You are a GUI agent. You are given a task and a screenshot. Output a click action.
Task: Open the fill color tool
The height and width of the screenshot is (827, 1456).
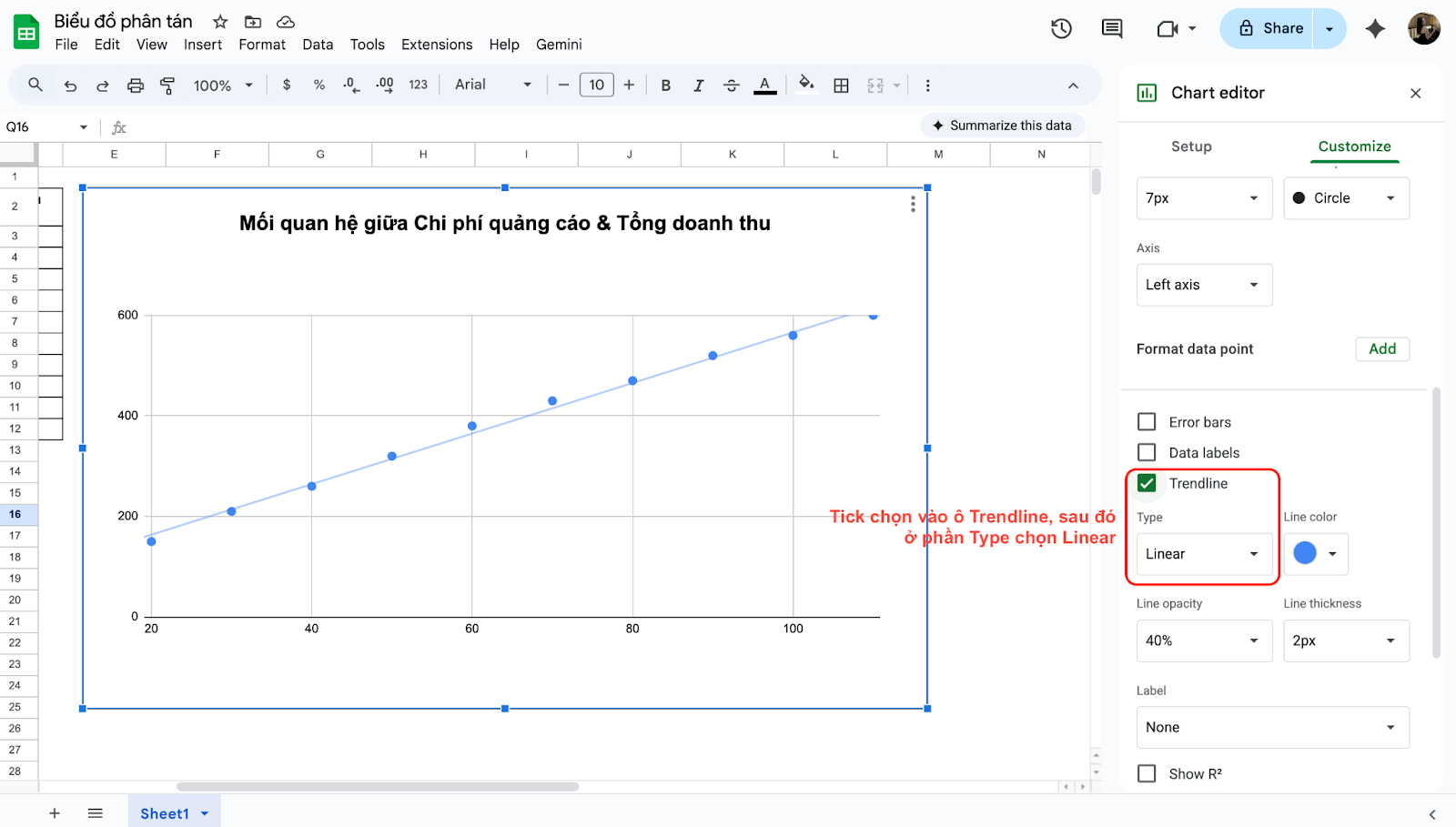click(x=805, y=85)
